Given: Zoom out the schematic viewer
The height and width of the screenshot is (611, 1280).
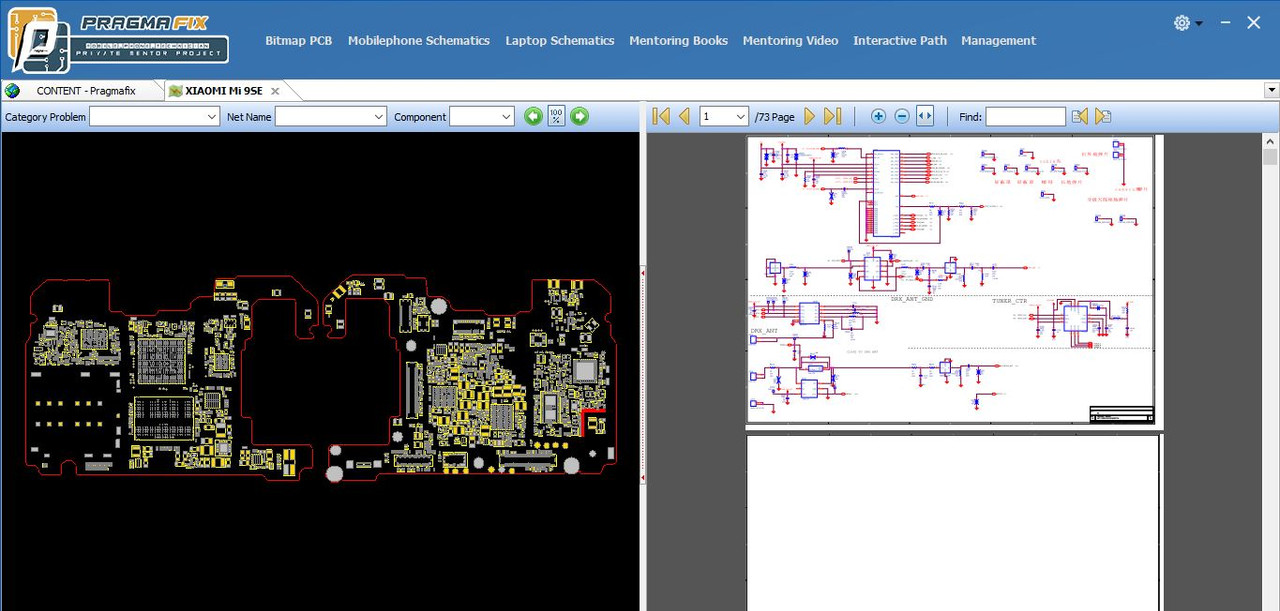Looking at the screenshot, I should [902, 116].
